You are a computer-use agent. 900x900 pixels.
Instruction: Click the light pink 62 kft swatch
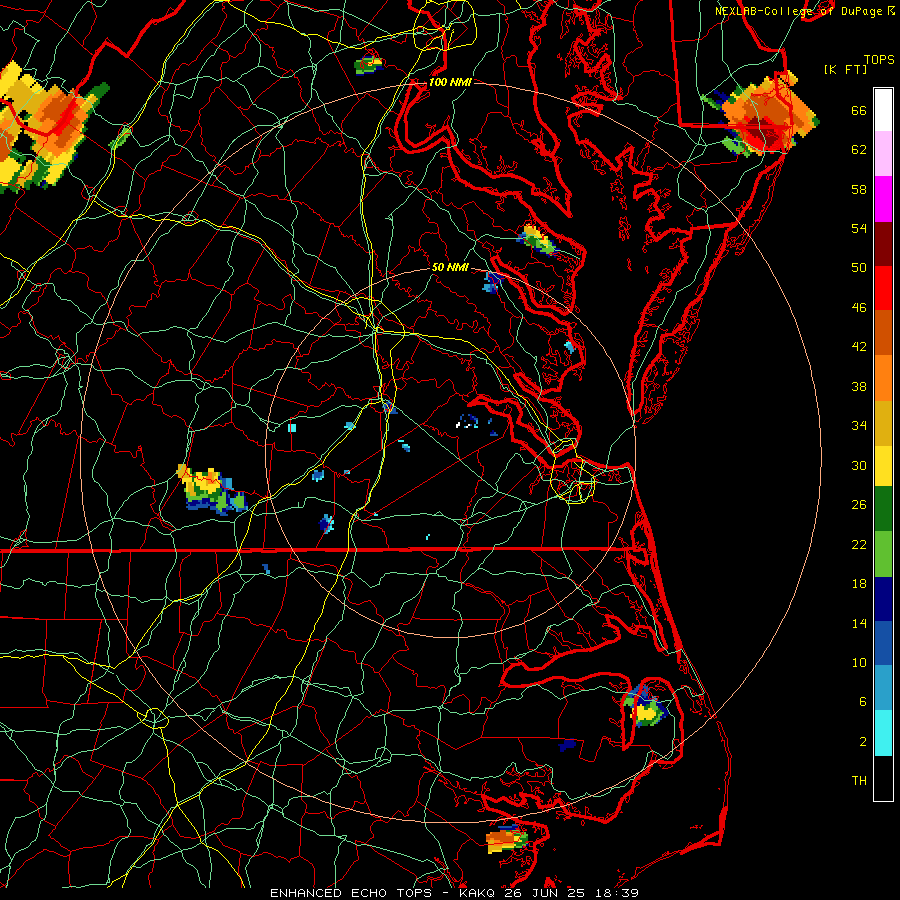(883, 154)
